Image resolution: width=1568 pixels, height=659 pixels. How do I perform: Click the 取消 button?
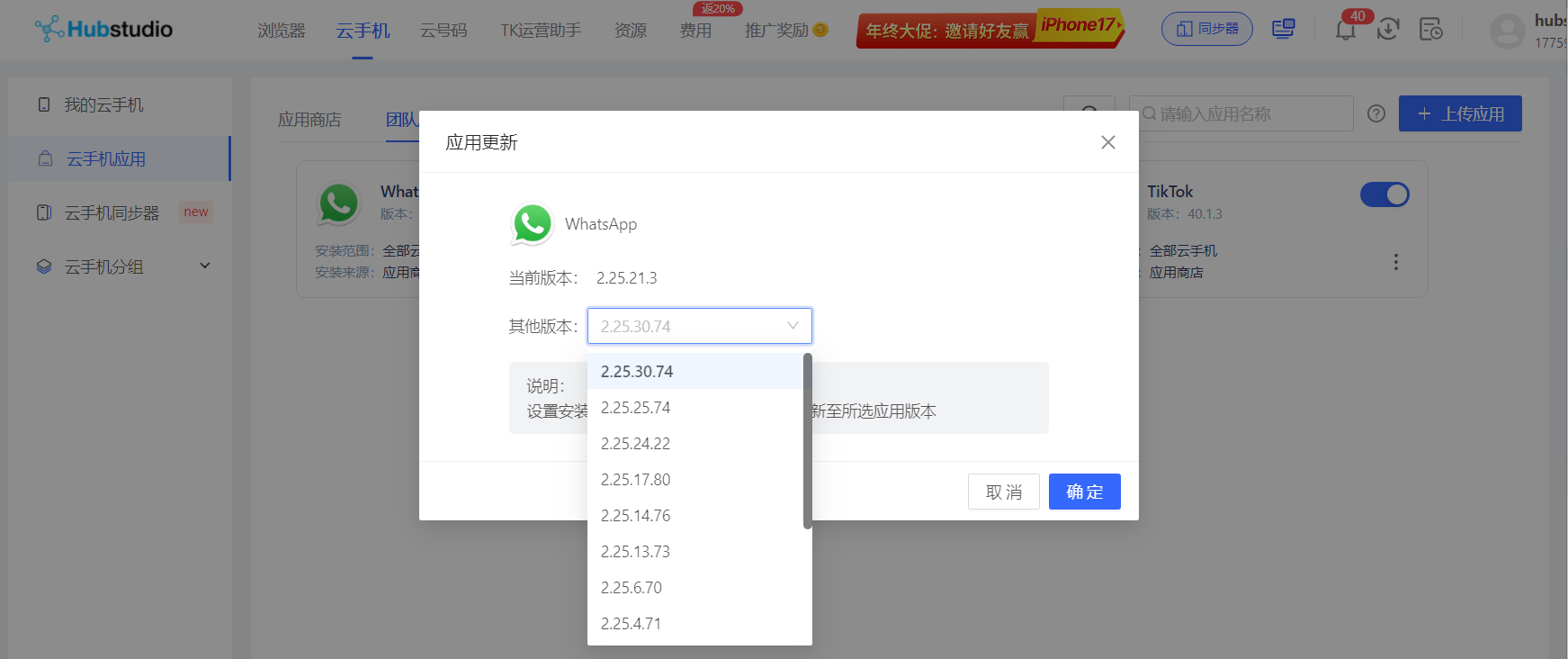(1004, 492)
